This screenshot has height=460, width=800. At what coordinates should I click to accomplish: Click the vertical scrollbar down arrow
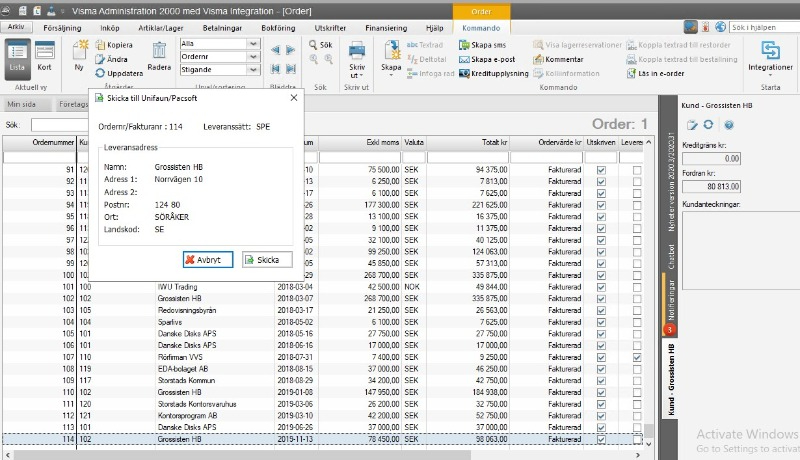pos(648,444)
